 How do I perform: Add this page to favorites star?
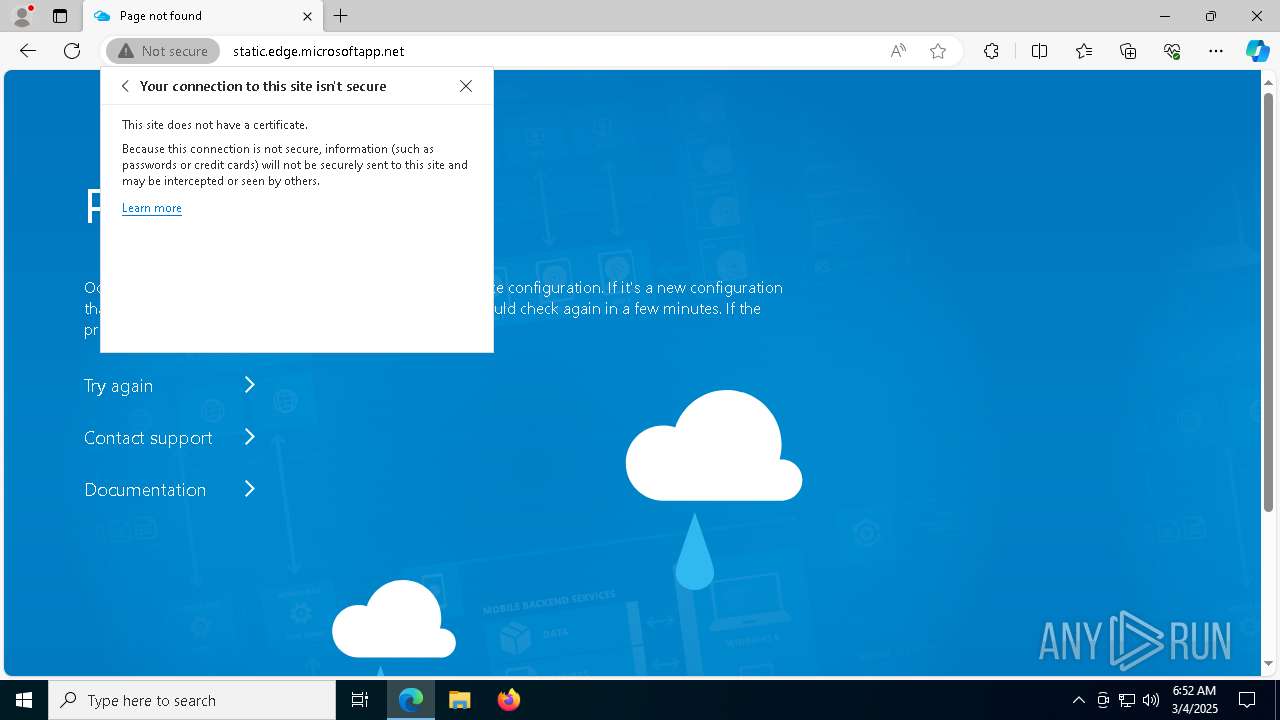point(938,51)
